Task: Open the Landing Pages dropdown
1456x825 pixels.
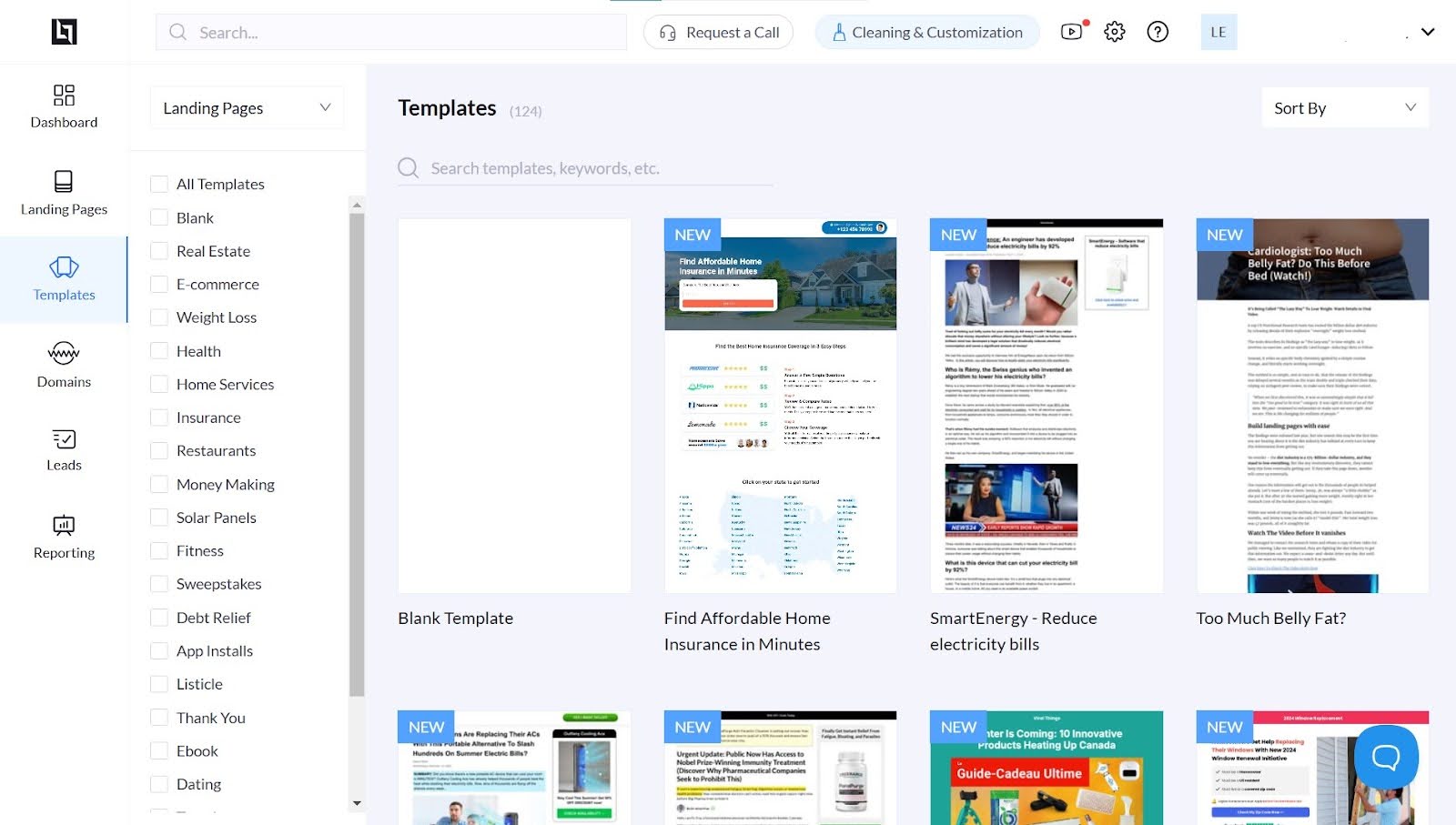Action: pos(247,108)
